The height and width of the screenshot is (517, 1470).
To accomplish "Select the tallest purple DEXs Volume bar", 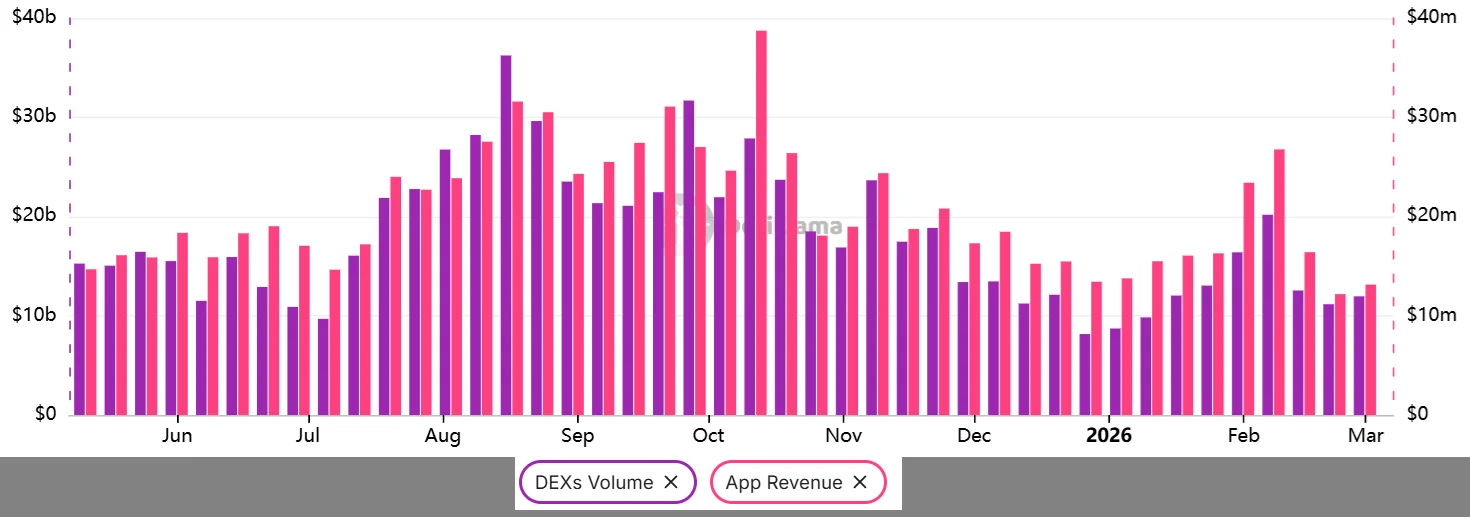I will pyautogui.click(x=506, y=235).
